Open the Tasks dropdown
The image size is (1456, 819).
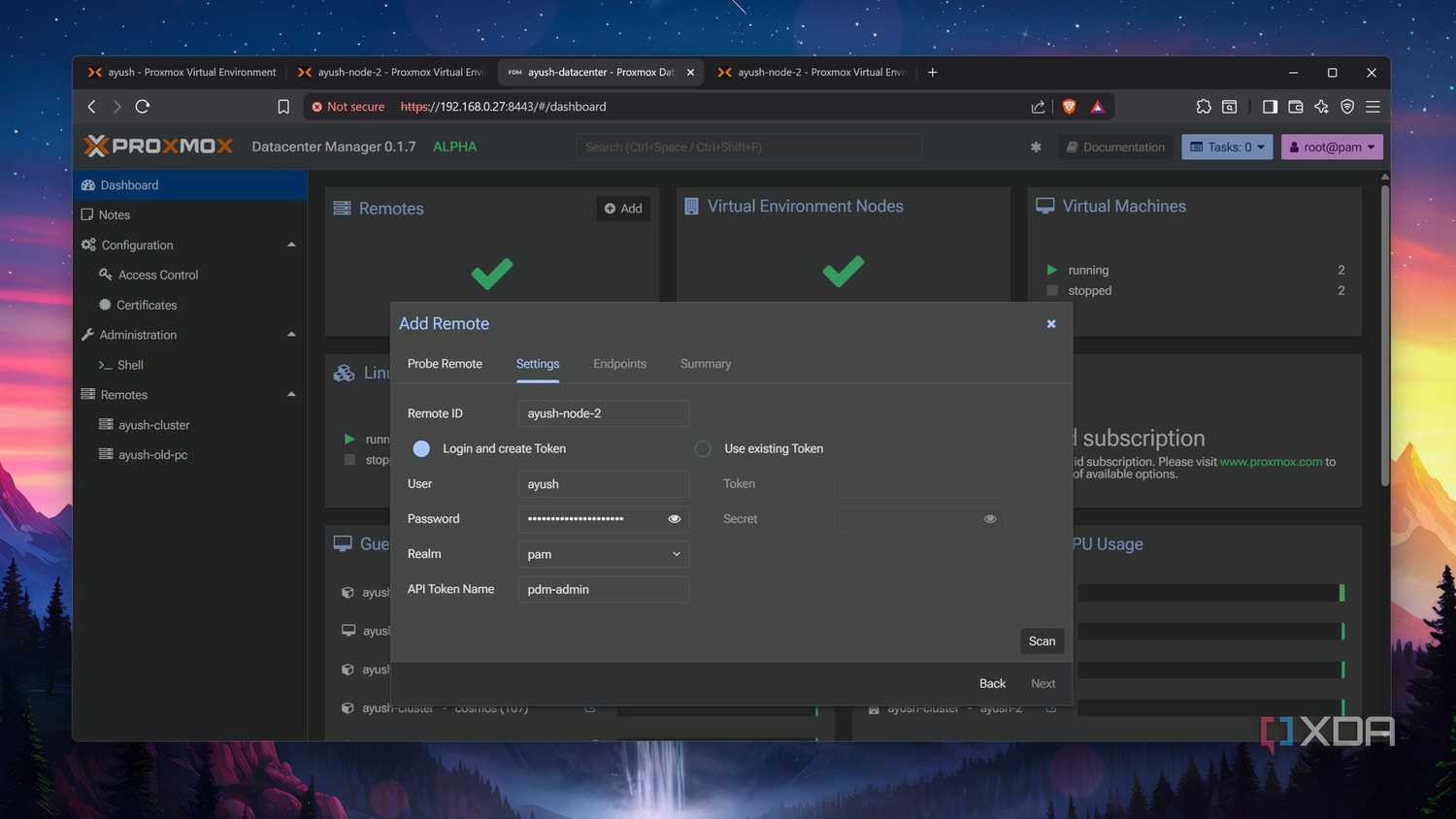1227,147
